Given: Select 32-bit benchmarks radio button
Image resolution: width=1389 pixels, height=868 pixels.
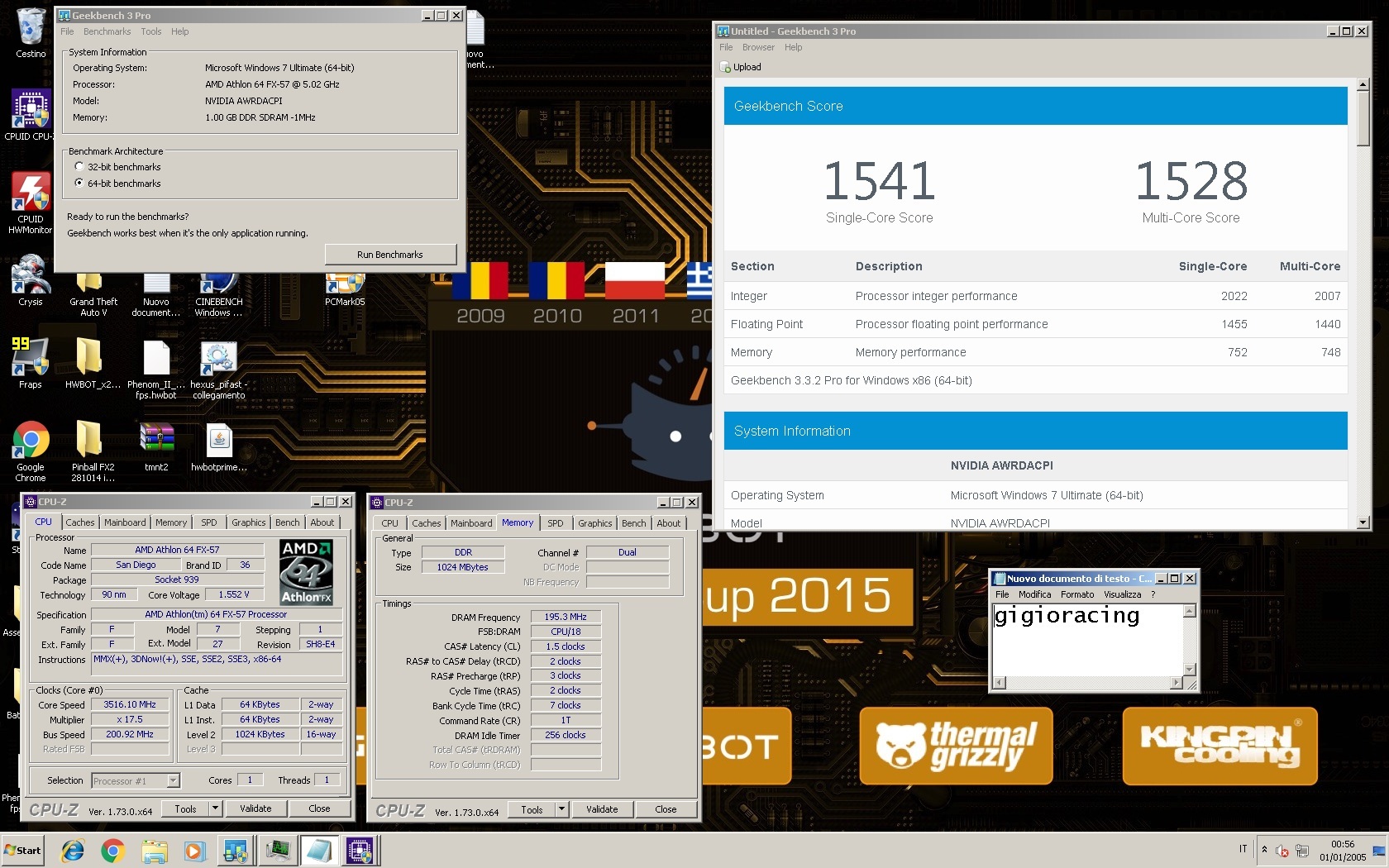Looking at the screenshot, I should 79,167.
